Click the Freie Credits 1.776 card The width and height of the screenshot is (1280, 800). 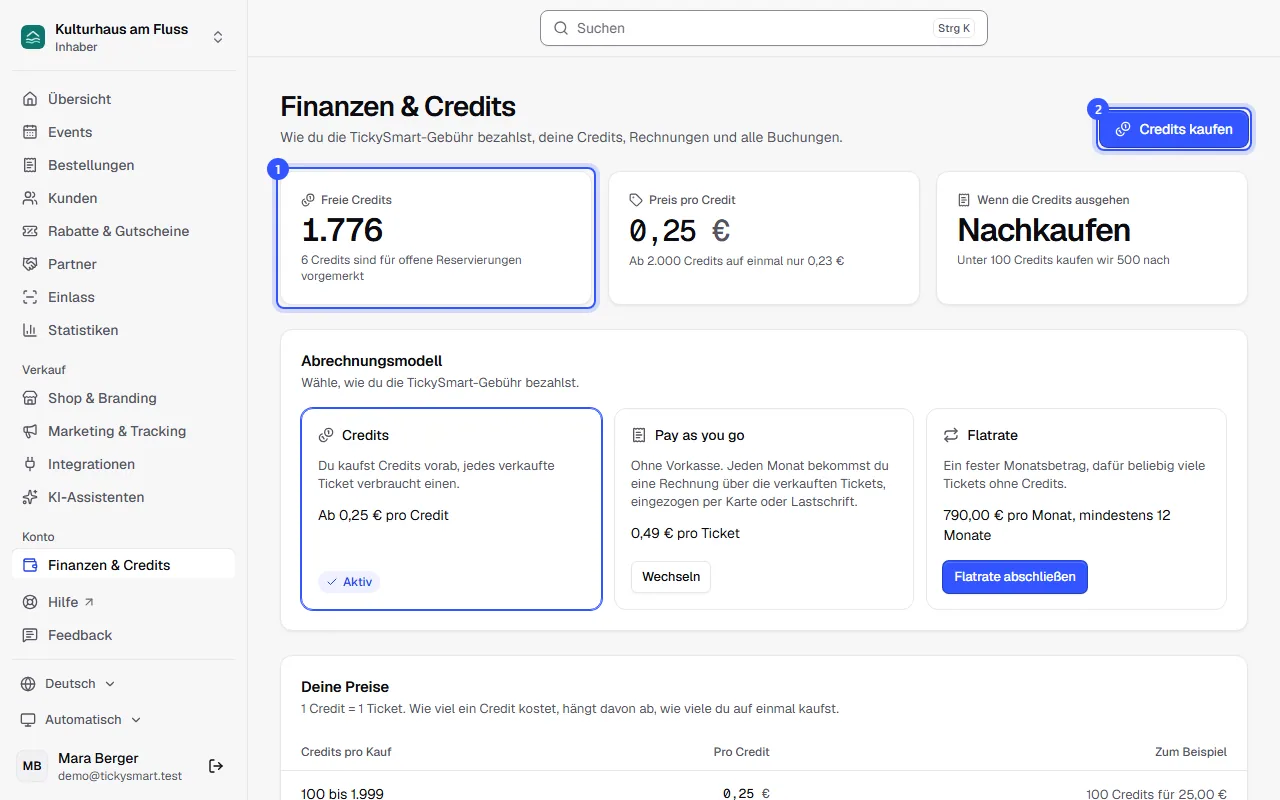coord(436,238)
